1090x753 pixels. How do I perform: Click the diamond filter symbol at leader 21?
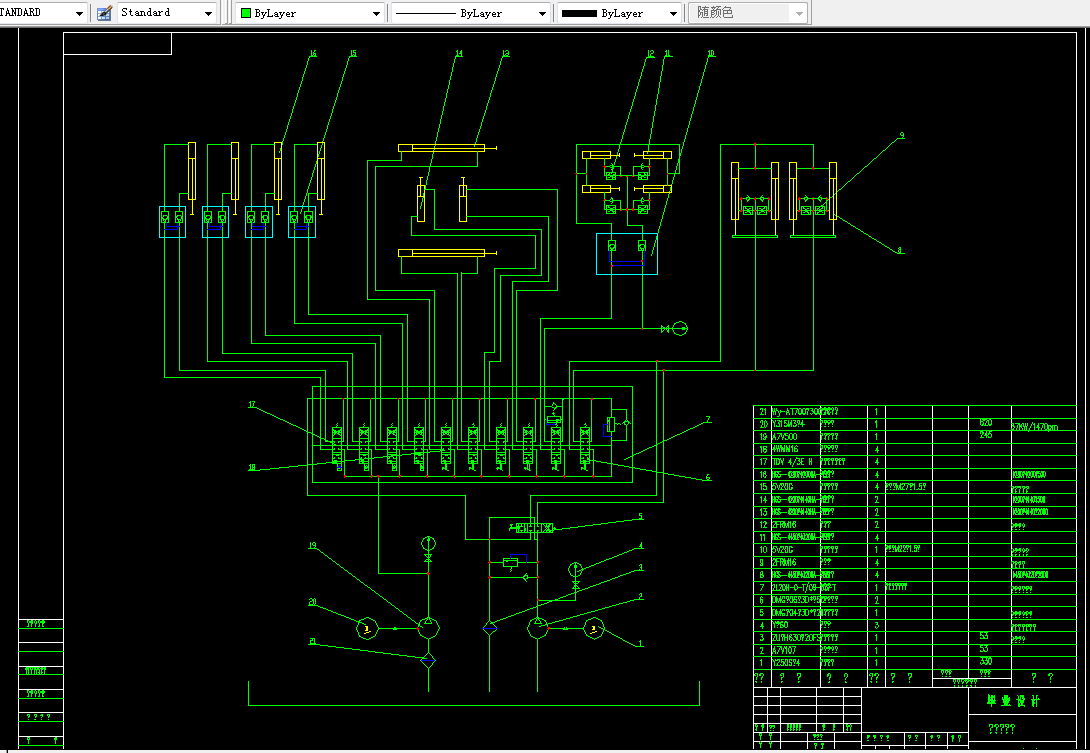(428, 661)
